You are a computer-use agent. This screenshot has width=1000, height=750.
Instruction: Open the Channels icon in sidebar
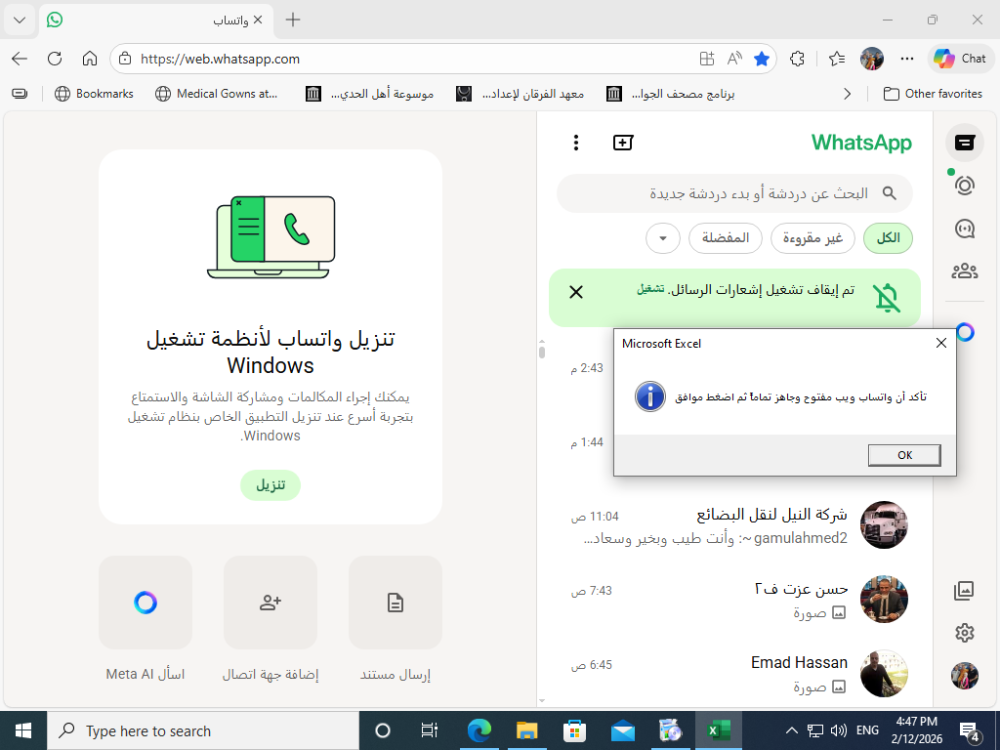964,228
